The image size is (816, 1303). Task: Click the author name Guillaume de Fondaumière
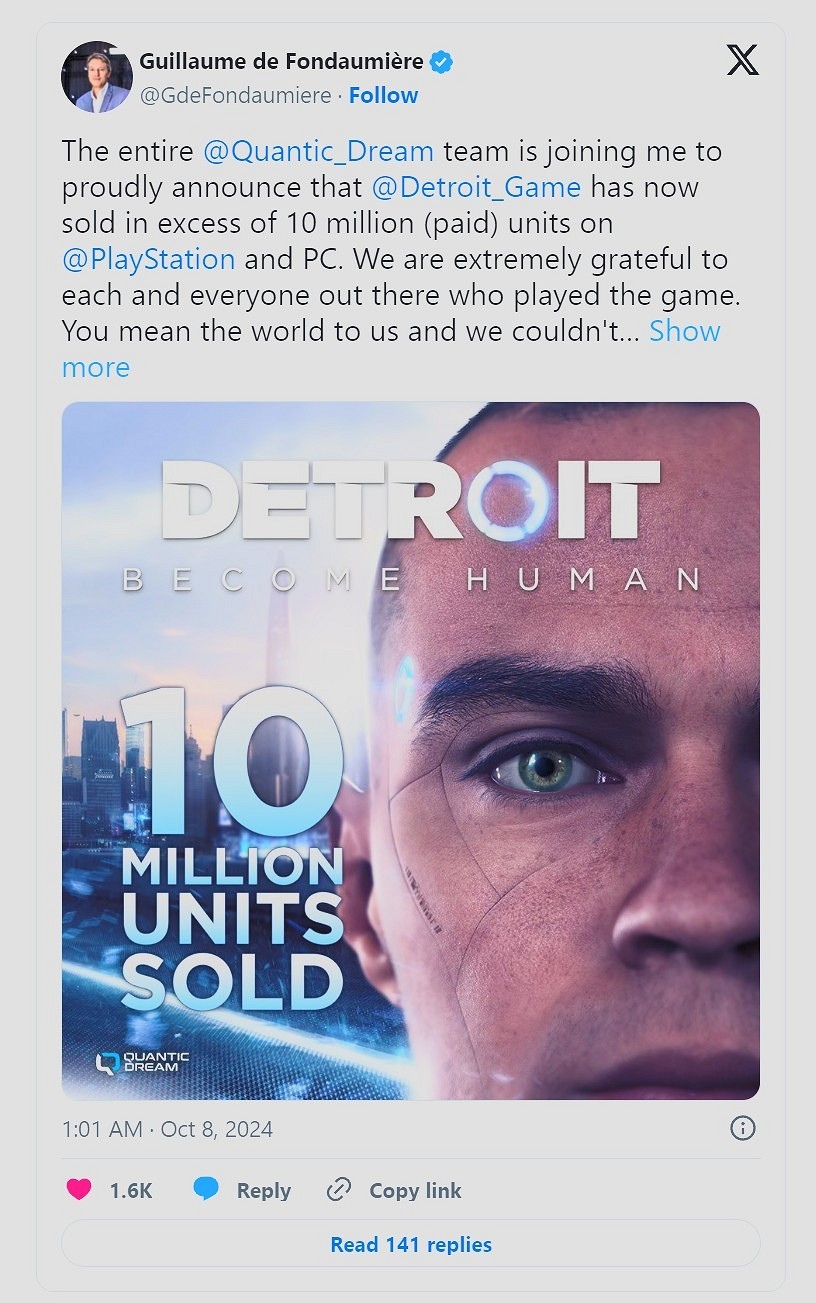[x=281, y=62]
